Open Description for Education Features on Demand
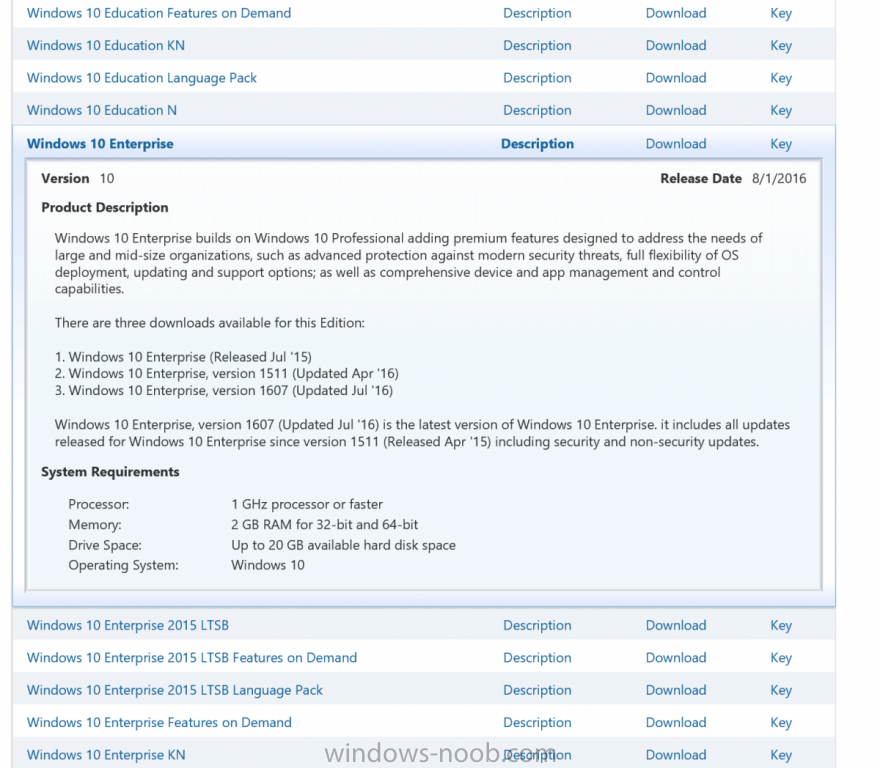Viewport: 880px width, 768px height. point(537,13)
